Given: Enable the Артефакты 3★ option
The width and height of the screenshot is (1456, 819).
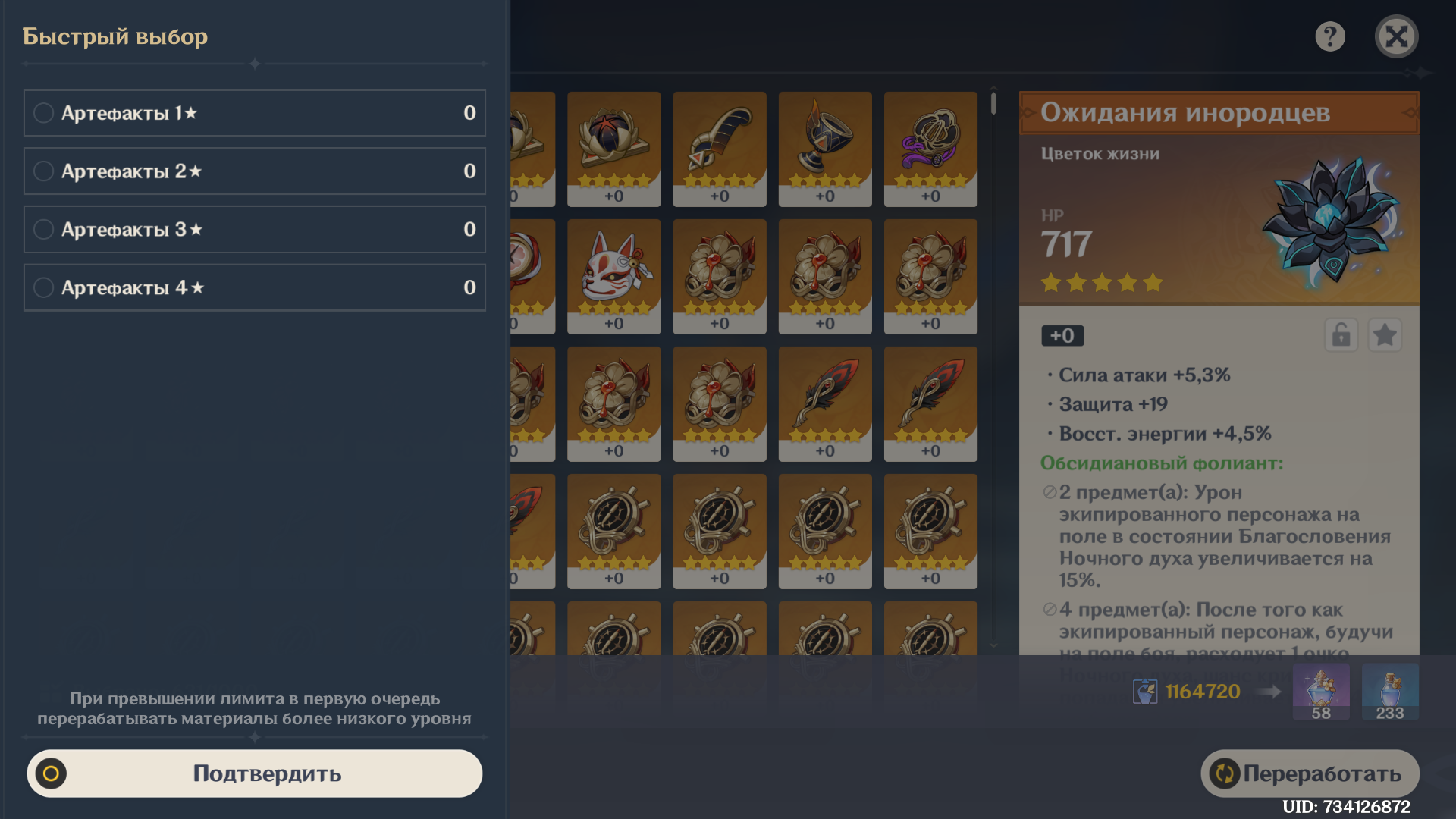Looking at the screenshot, I should [x=254, y=229].
